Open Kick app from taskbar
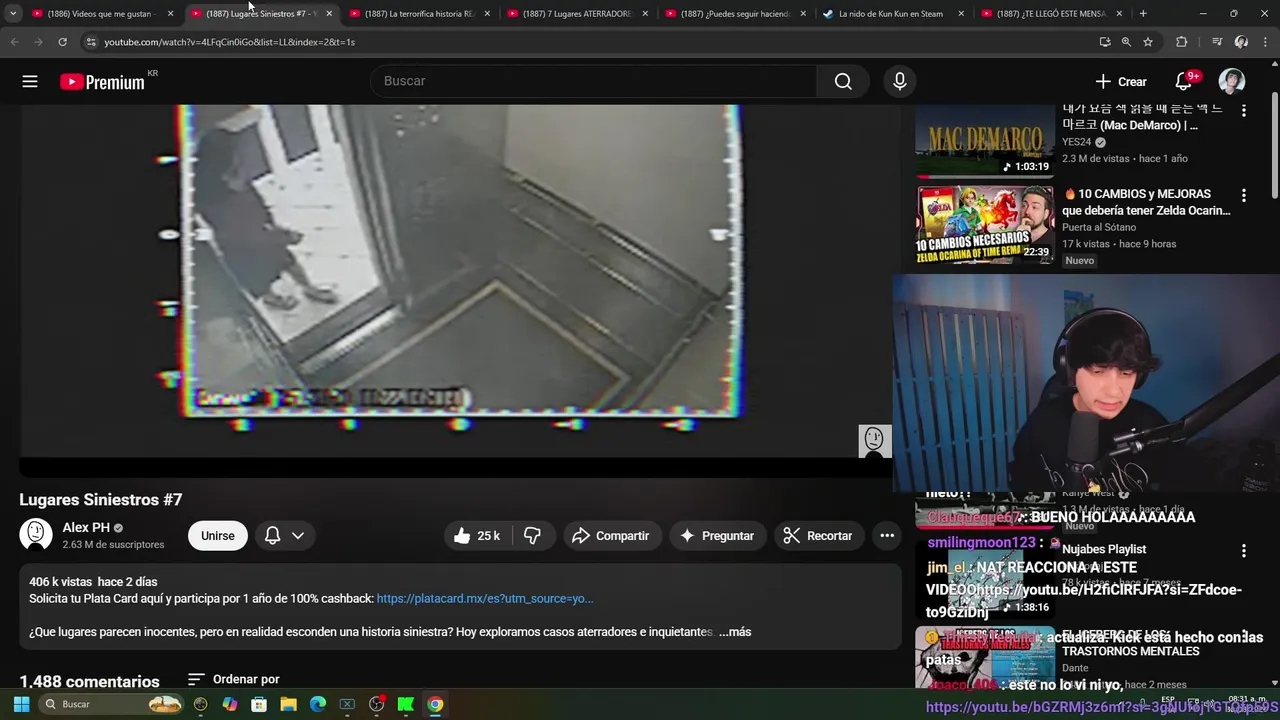The width and height of the screenshot is (1280, 720). click(406, 704)
